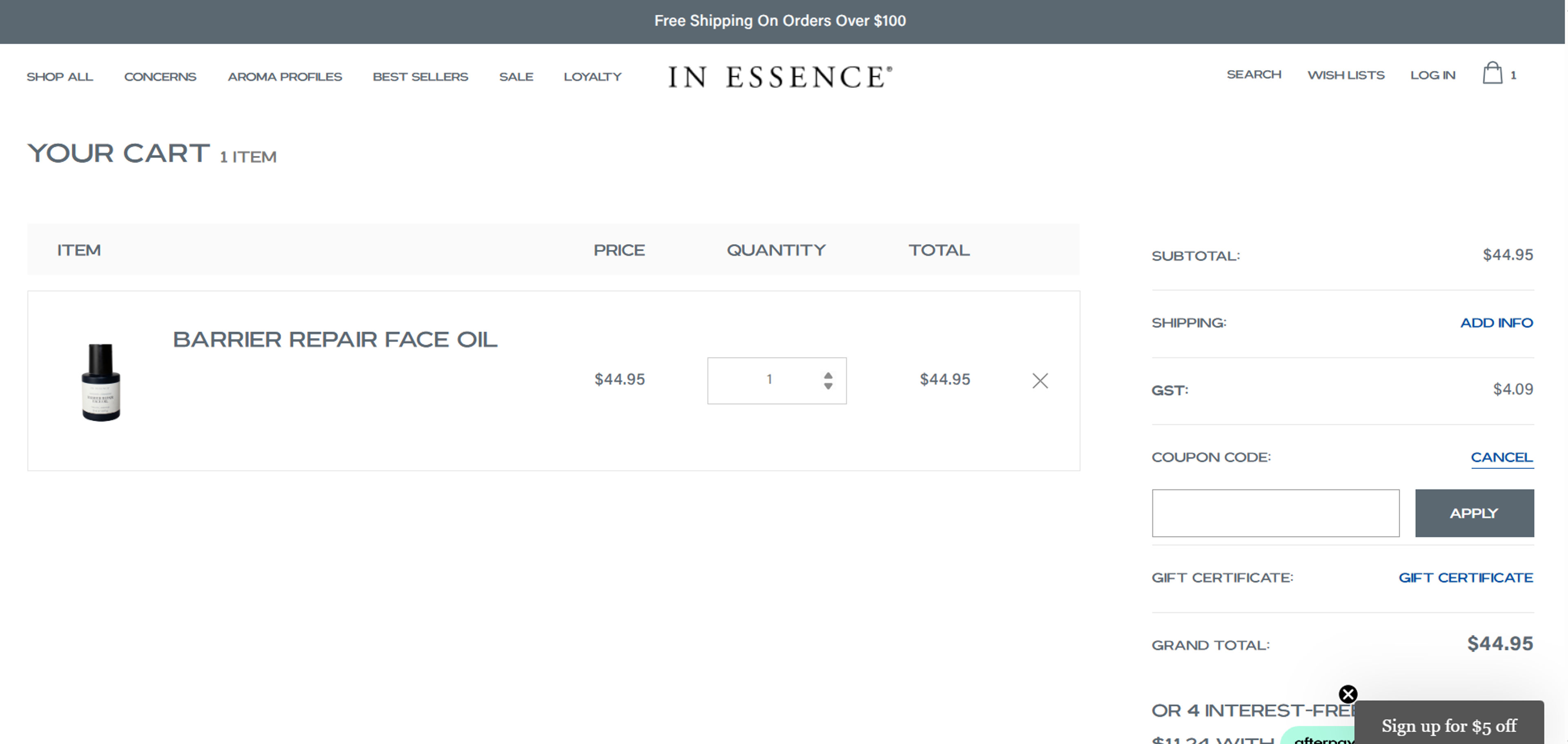Open the Gift Certificate link
This screenshot has height=744, width=1568.
click(x=1465, y=578)
